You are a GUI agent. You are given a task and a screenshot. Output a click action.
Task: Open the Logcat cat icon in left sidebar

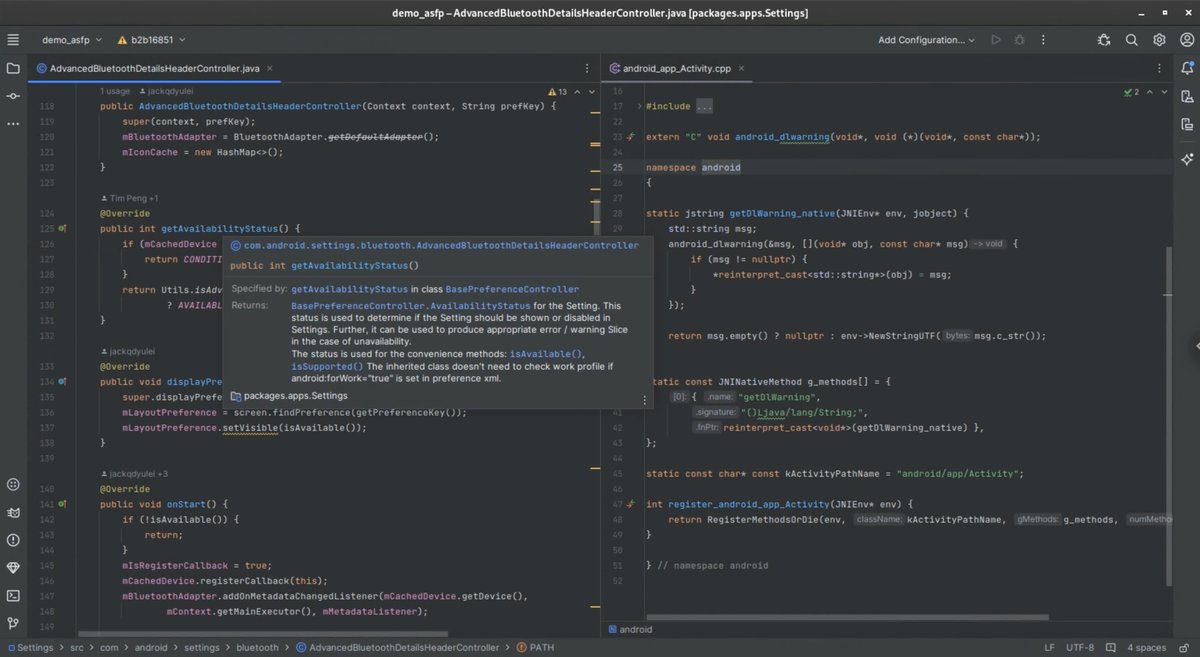[13, 512]
